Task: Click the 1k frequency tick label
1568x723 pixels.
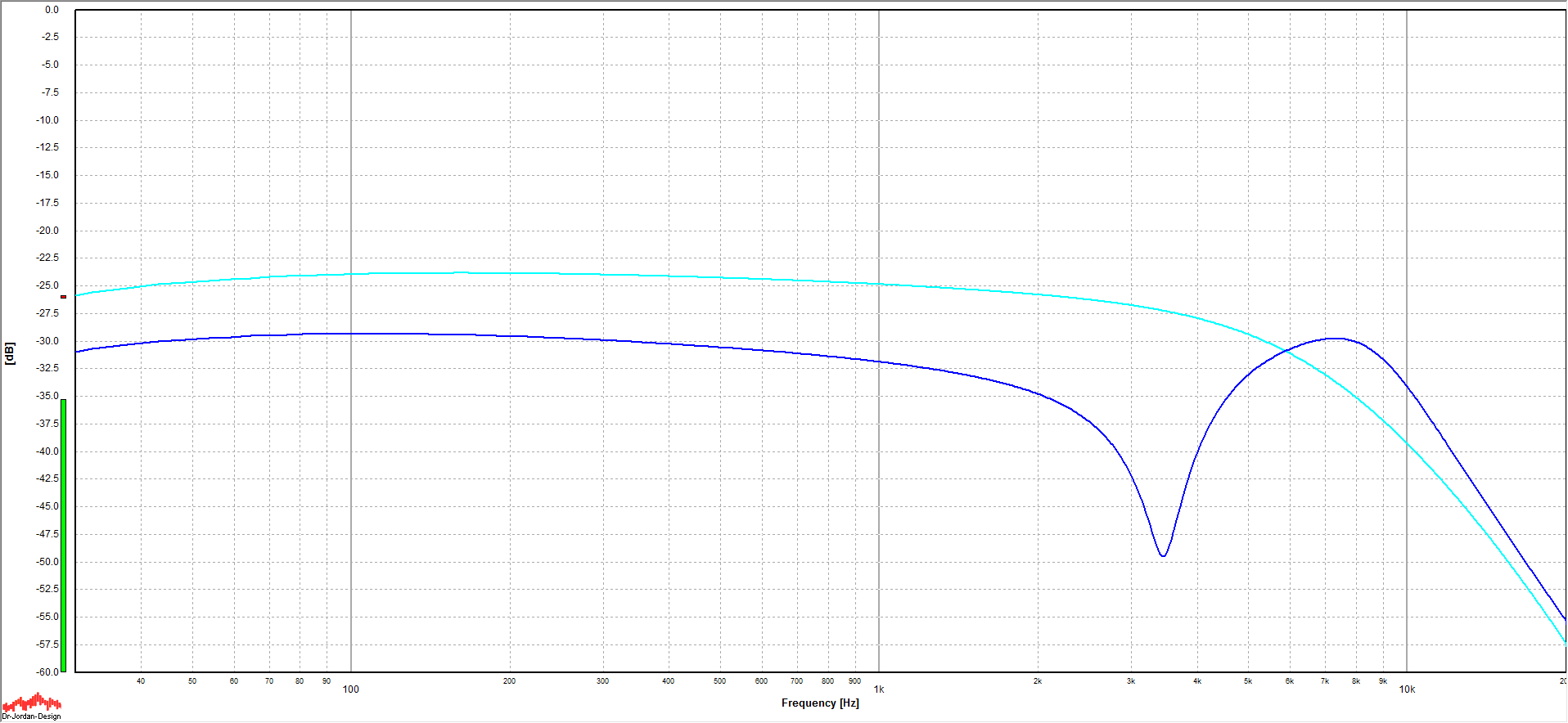Action: pyautogui.click(x=879, y=689)
